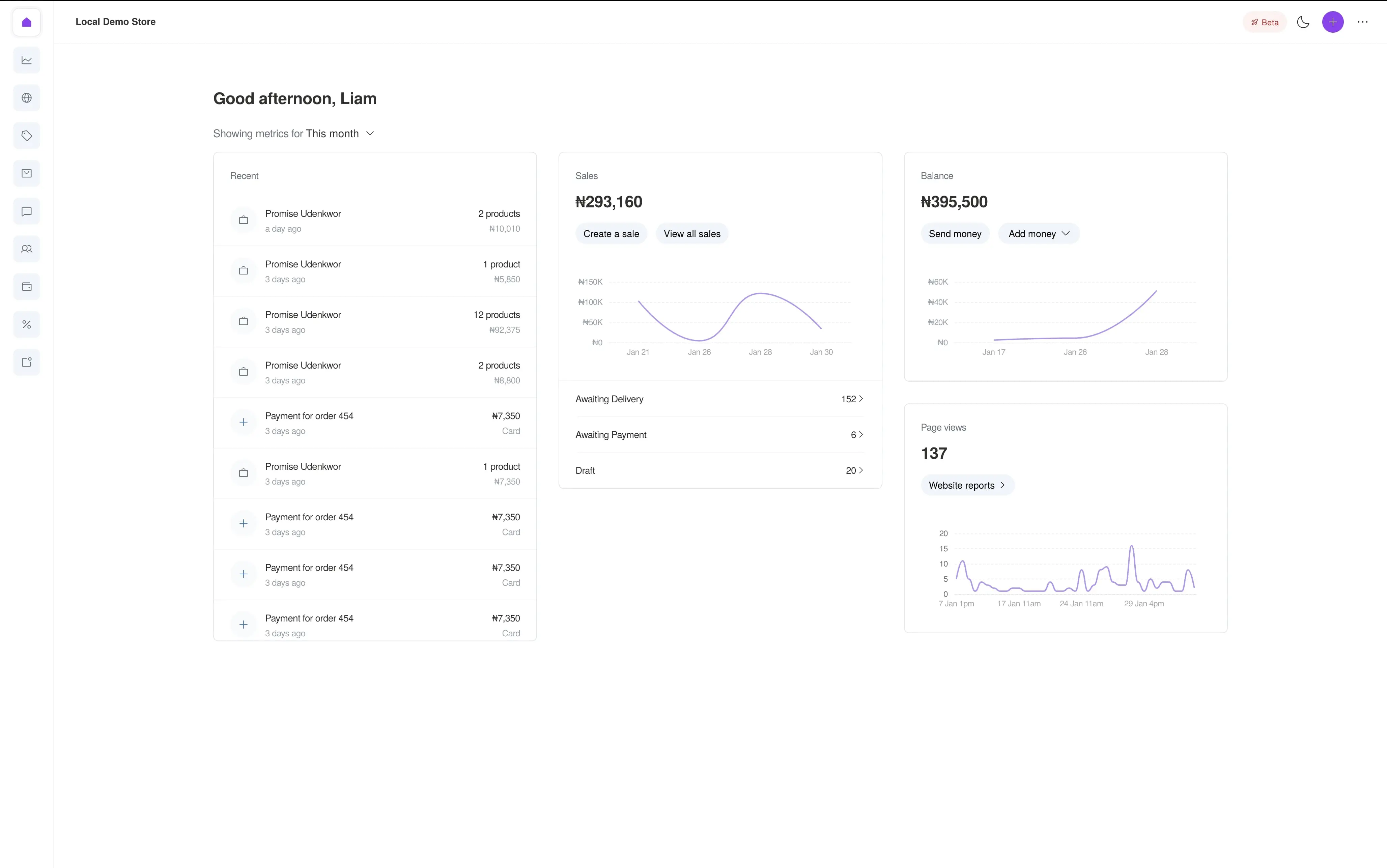1387x868 pixels.
Task: Open the wallet icon in sidebar
Action: 26,287
